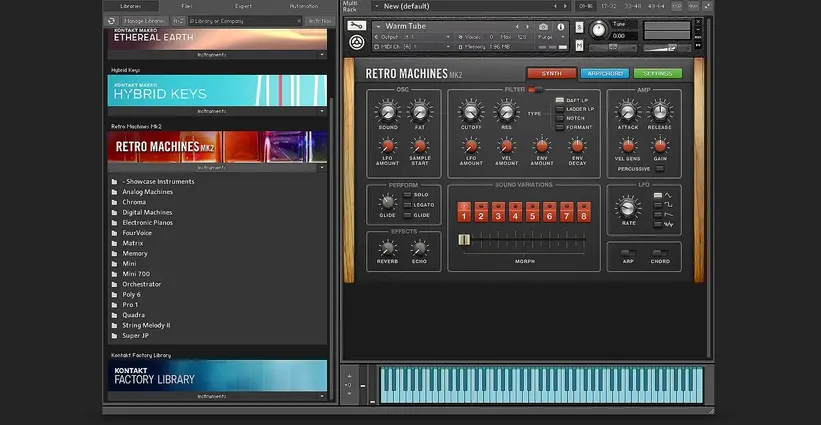Click the orange GAIN knob
Screen dimensions: 821x425
(660, 146)
